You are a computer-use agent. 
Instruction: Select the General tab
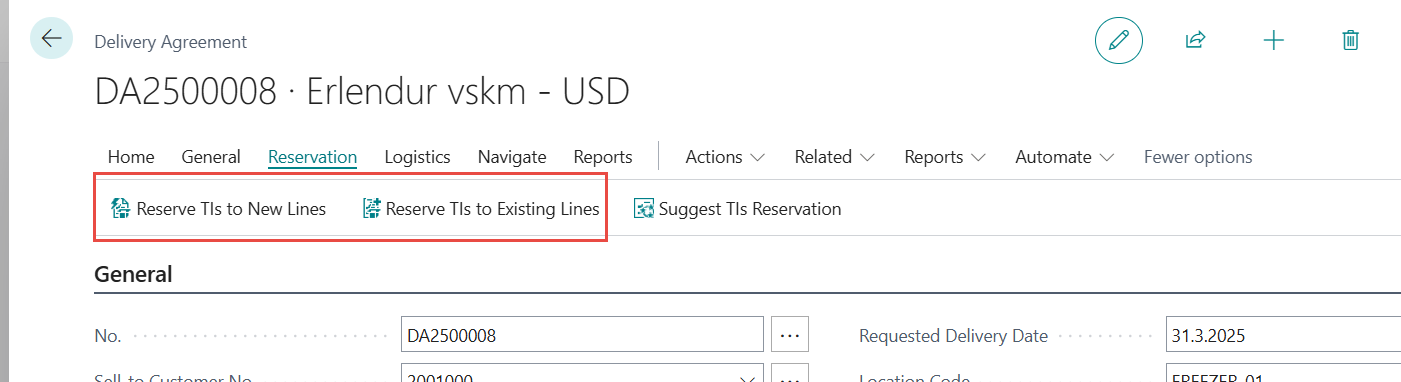pos(211,157)
